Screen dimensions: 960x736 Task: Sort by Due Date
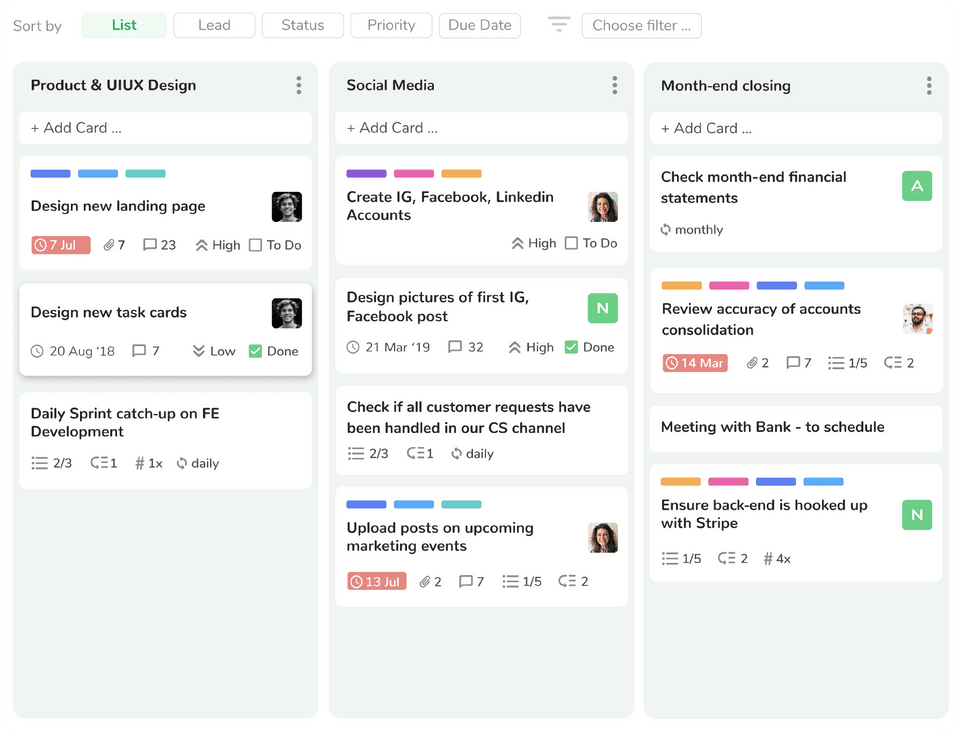point(480,25)
